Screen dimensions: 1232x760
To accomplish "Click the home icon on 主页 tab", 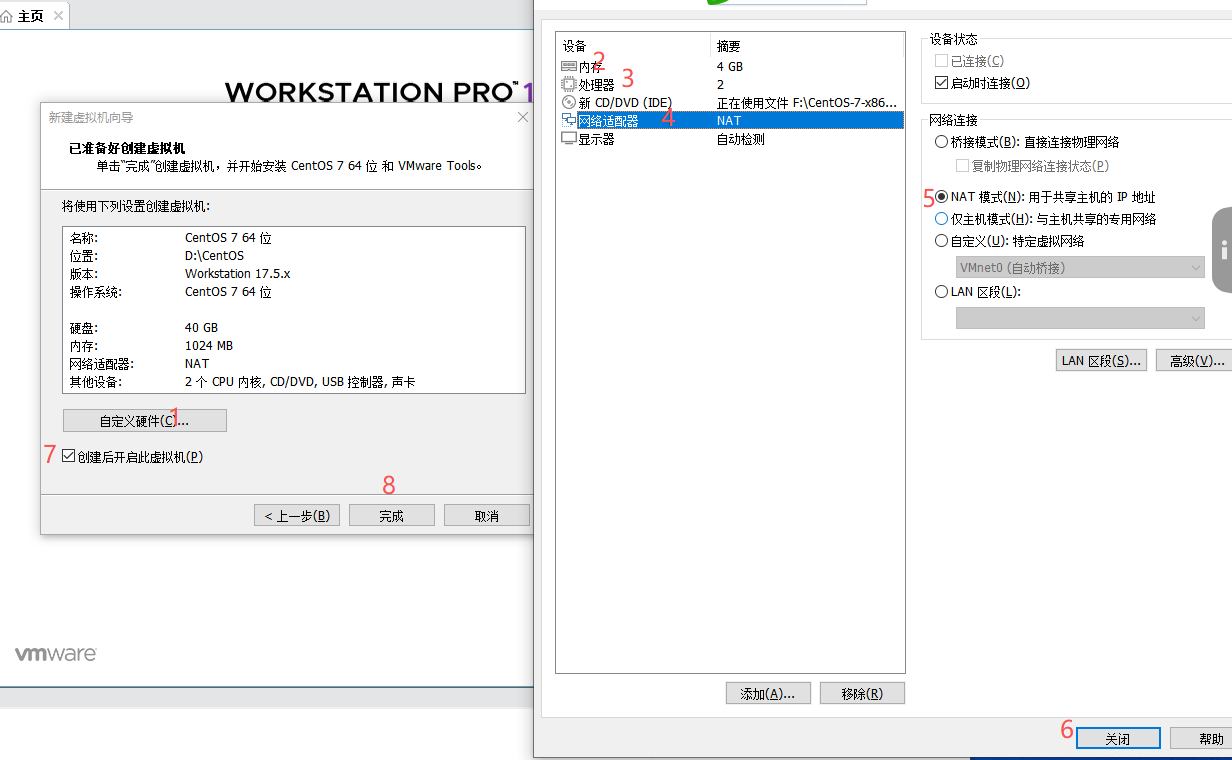I will click(8, 16).
